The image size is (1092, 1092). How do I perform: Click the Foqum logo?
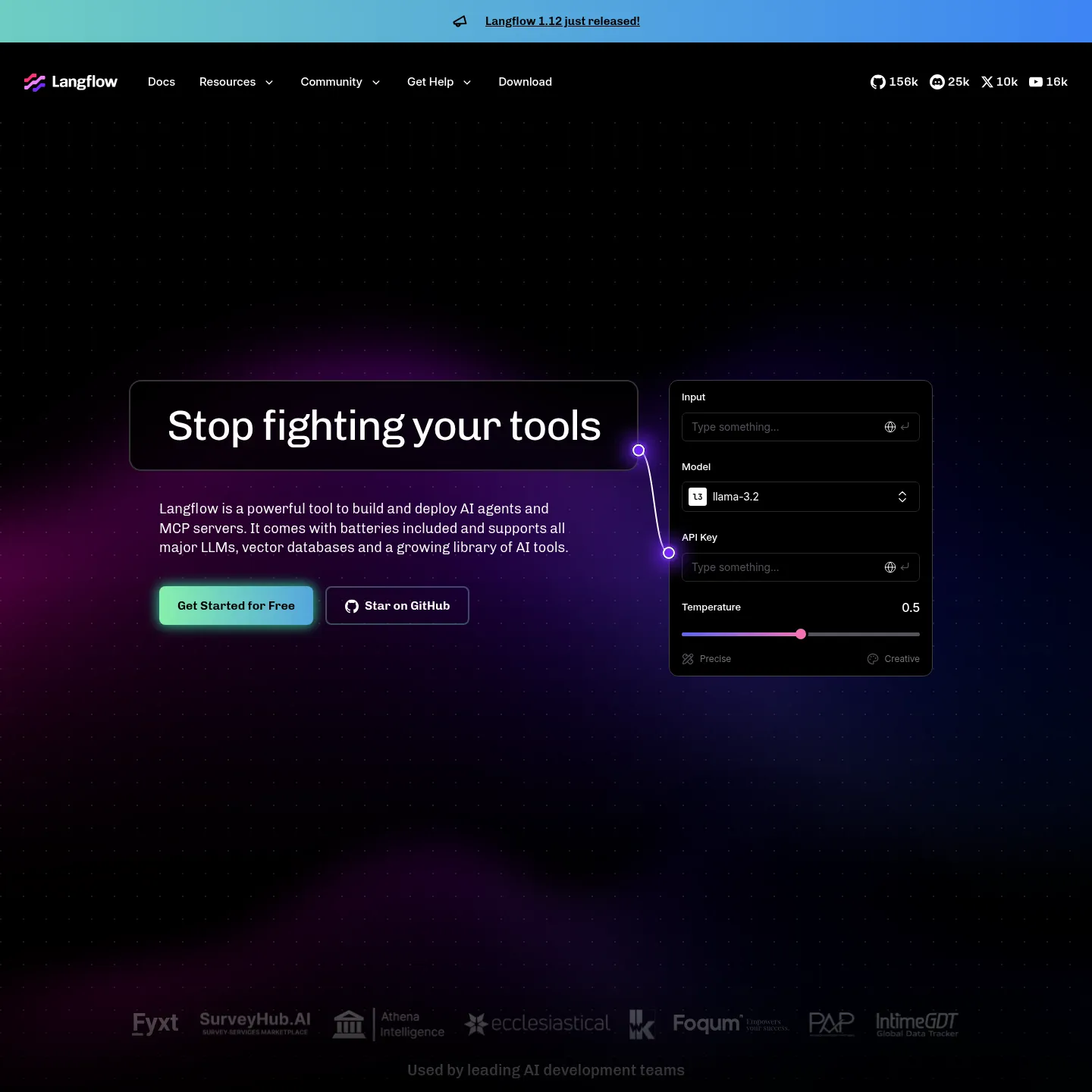pyautogui.click(x=731, y=1024)
